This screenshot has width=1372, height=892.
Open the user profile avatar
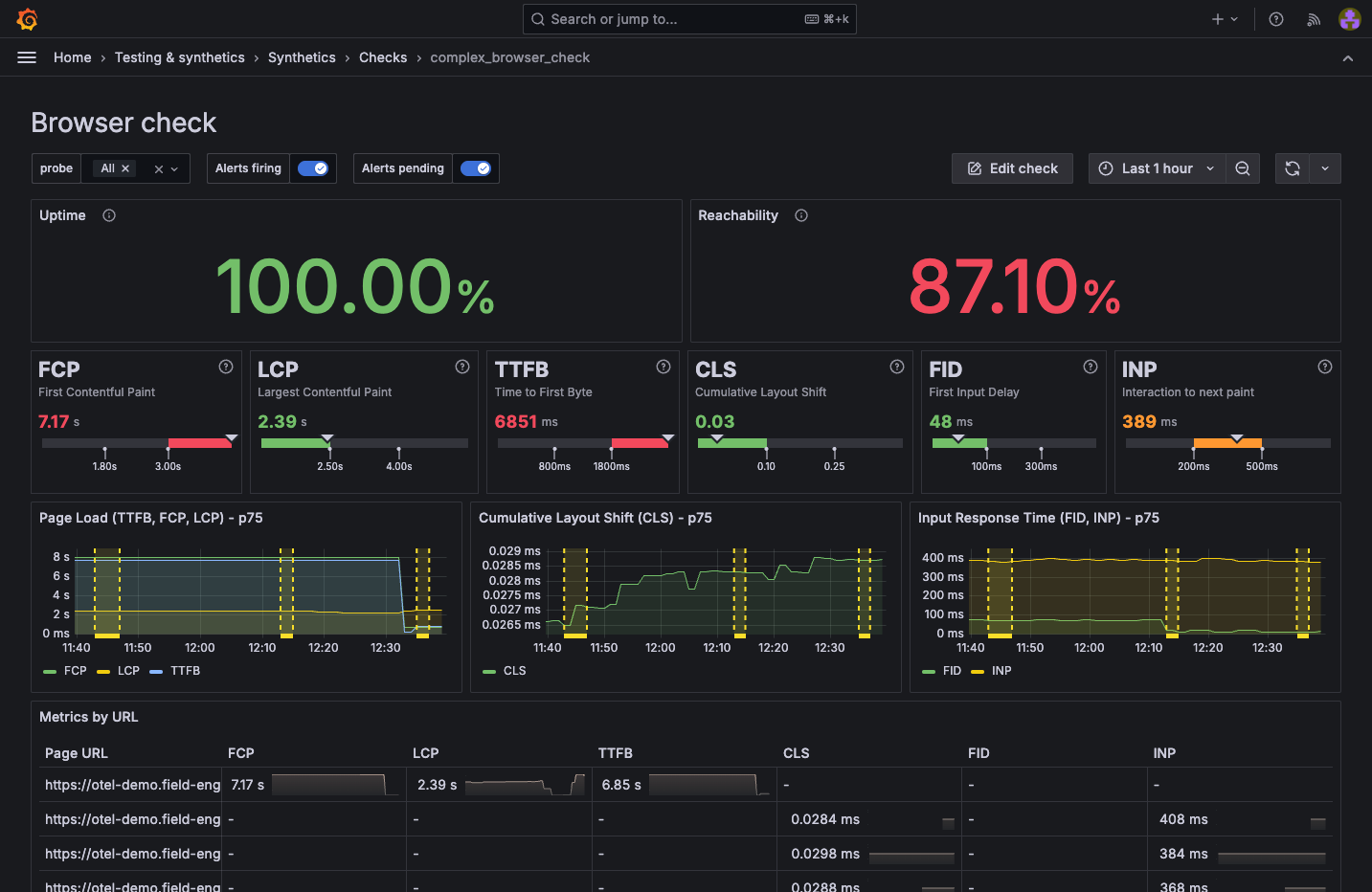point(1349,18)
